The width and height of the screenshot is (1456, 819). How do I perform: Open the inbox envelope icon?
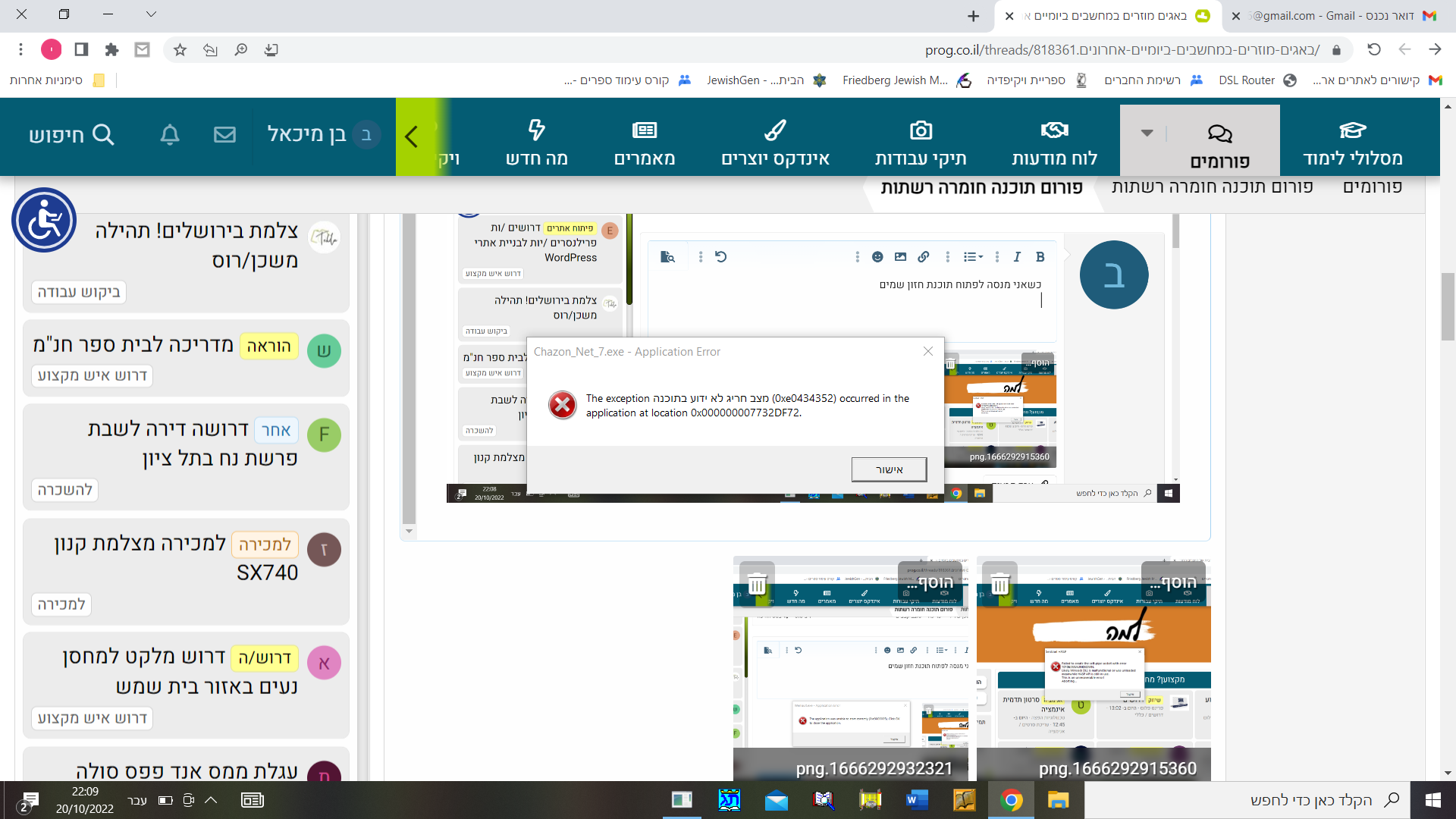[224, 135]
